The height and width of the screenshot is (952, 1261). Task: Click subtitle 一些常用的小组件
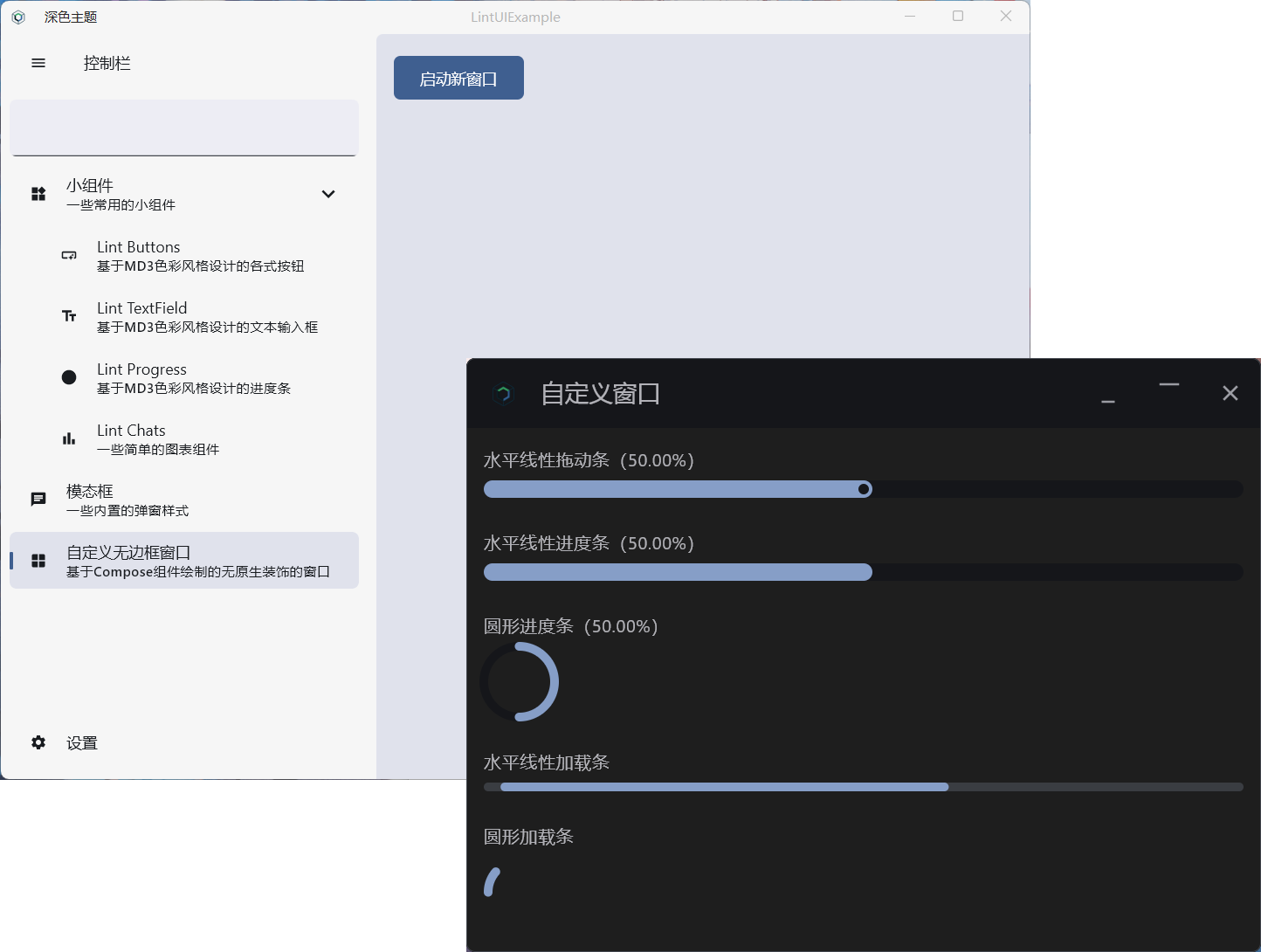click(121, 205)
